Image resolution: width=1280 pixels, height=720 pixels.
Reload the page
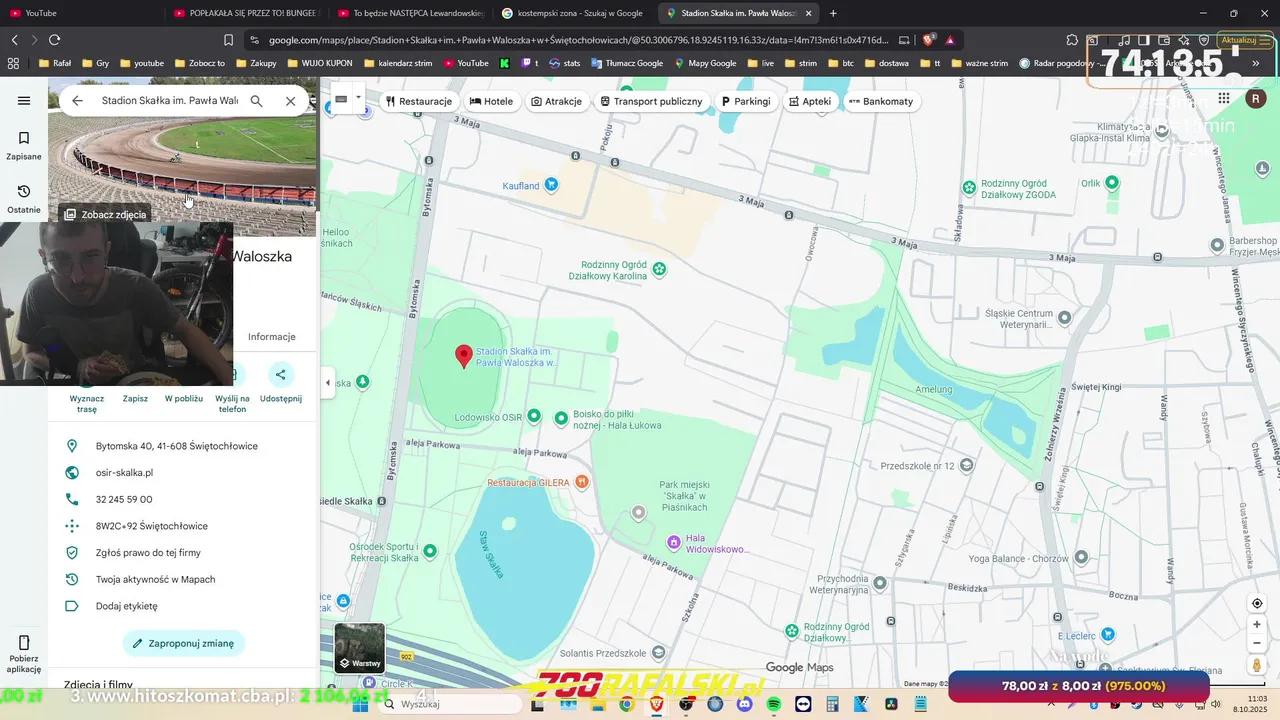point(54,40)
